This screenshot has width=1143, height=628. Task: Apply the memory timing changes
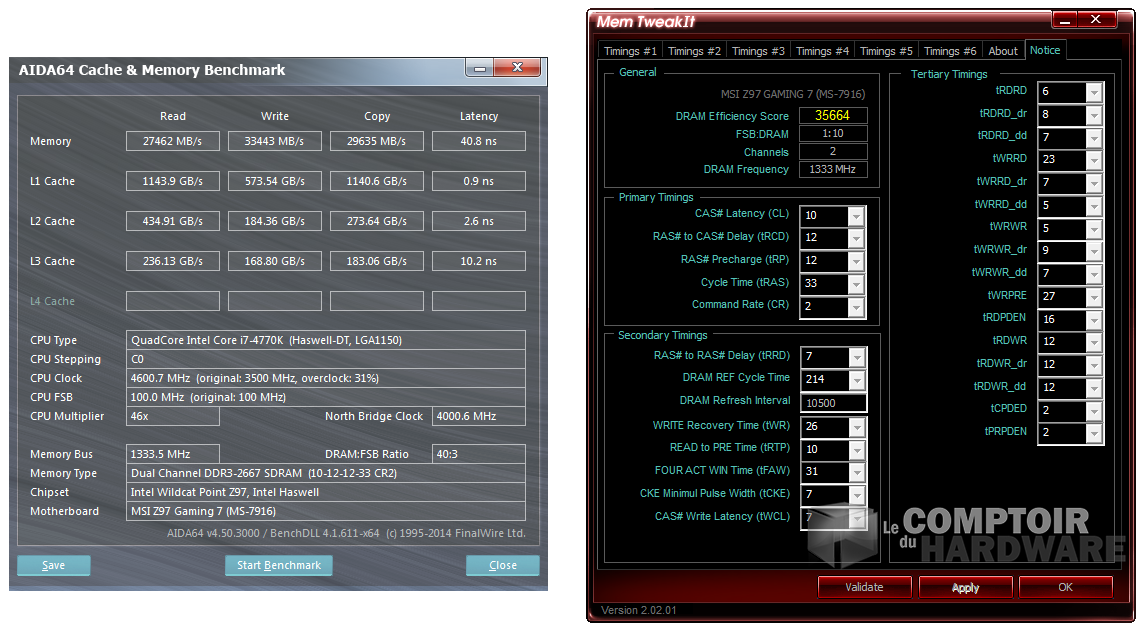(965, 587)
